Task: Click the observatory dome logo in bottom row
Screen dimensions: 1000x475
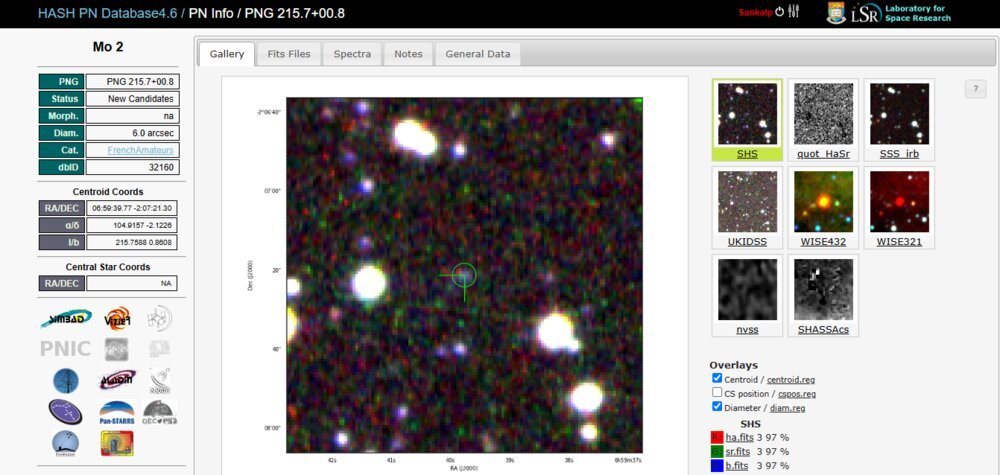Action: [66, 443]
